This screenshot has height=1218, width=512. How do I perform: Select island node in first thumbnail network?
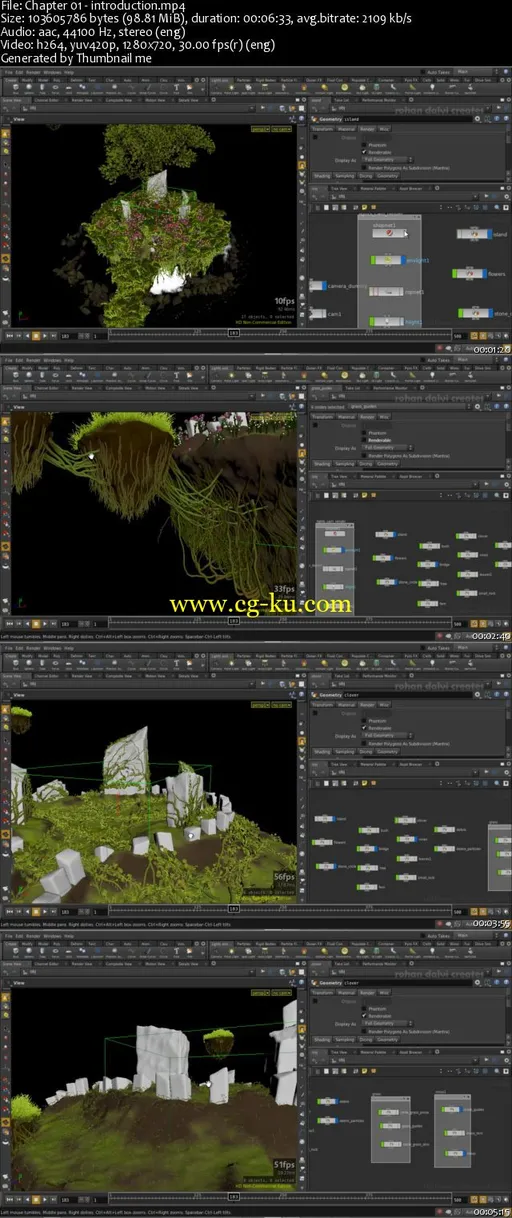coord(475,234)
